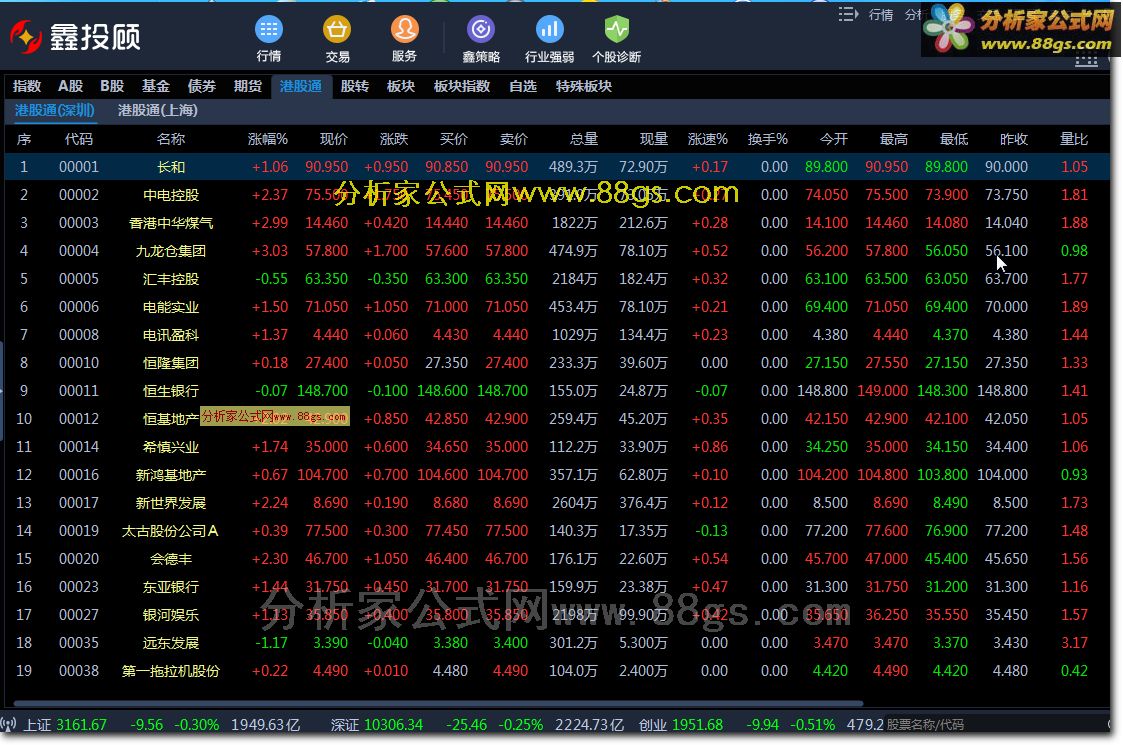Switch to the 自选 tab
Screen dimensions: 1123x745
523,86
